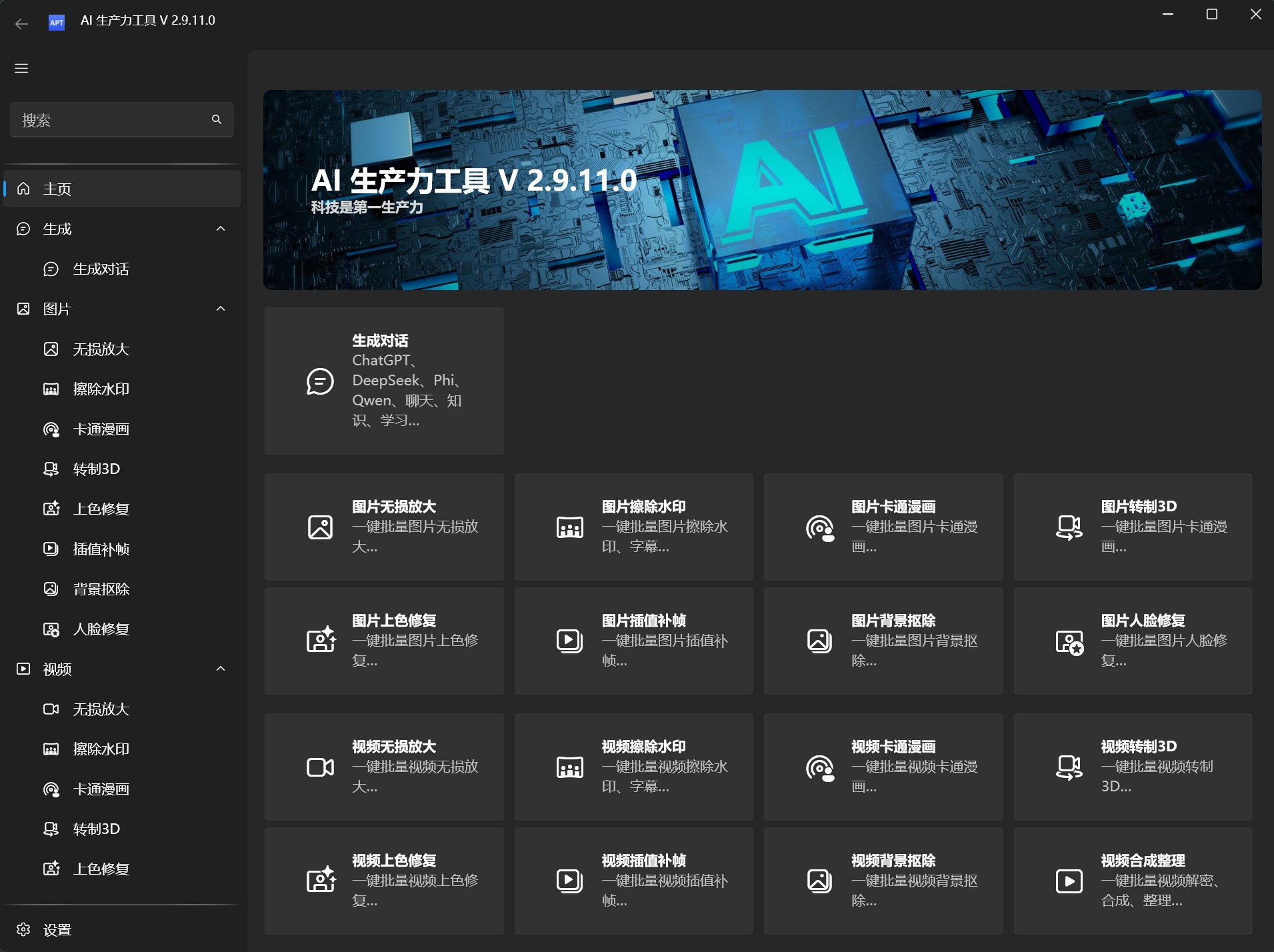Click the video 转制3D icon in sidebar
Viewport: 1274px width, 952px height.
point(51,829)
